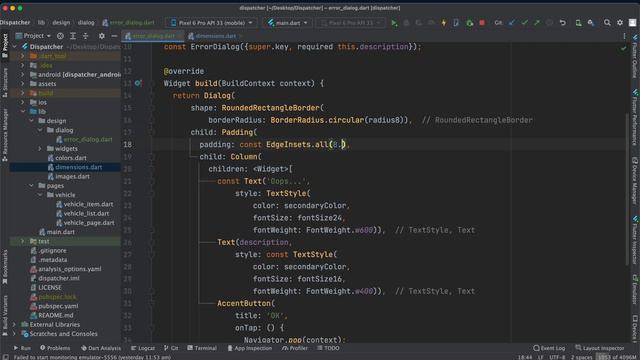Click Expand All in Project panel header
Image resolution: width=640 pixels, height=360 pixels.
73,36
